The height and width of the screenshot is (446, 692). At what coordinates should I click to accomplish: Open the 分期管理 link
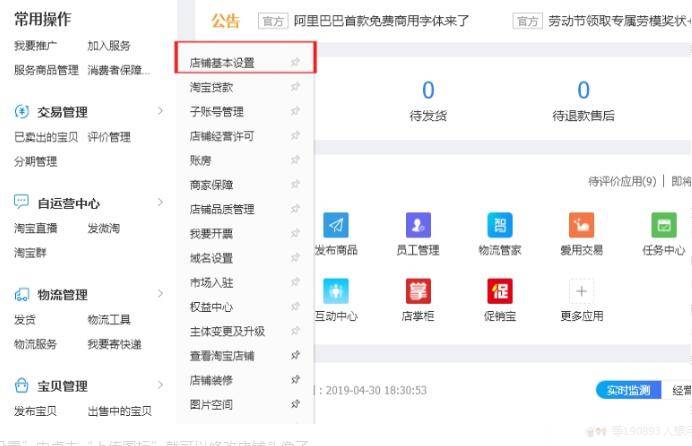pyautogui.click(x=35, y=161)
